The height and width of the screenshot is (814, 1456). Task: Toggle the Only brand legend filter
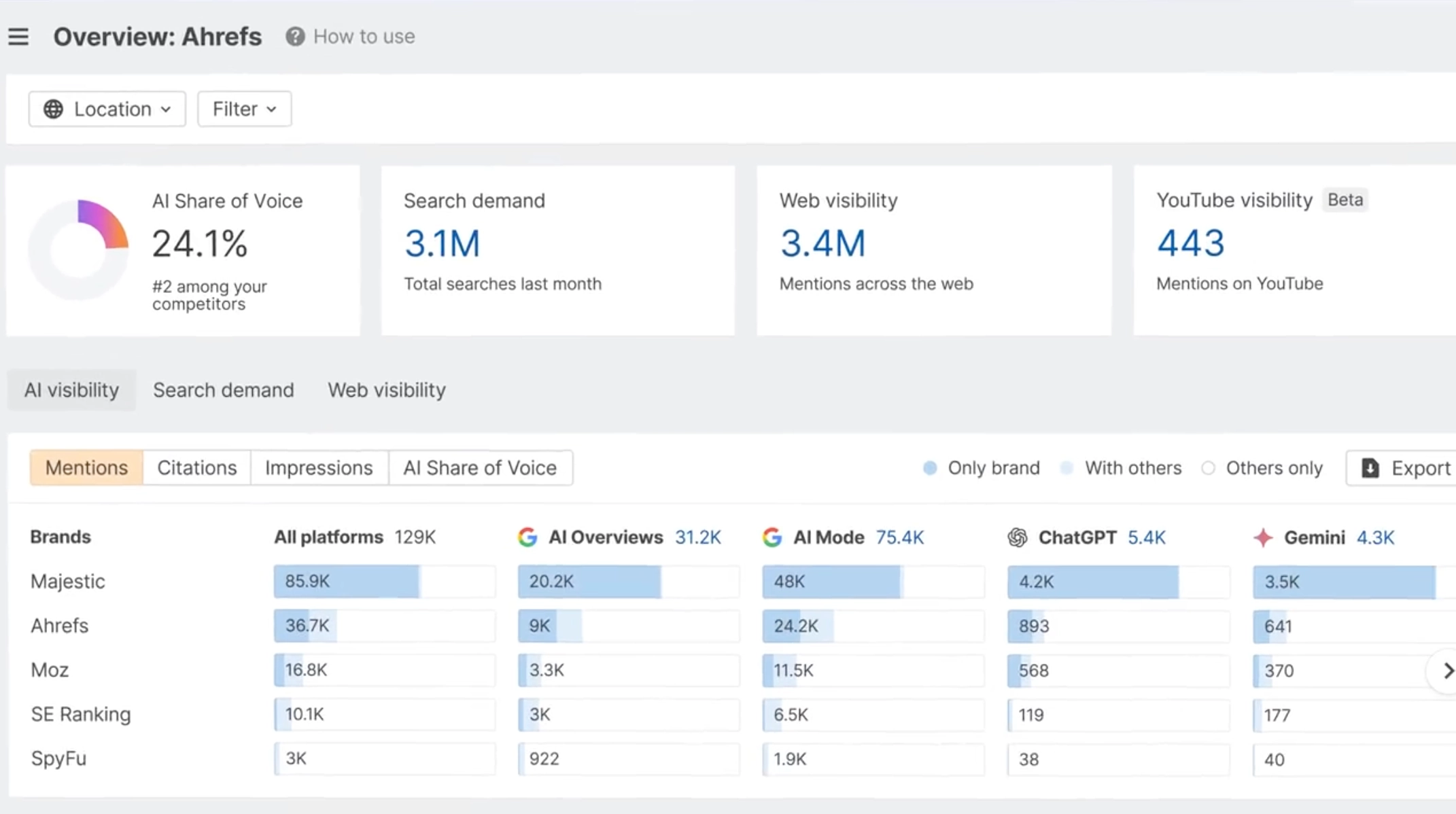click(982, 468)
